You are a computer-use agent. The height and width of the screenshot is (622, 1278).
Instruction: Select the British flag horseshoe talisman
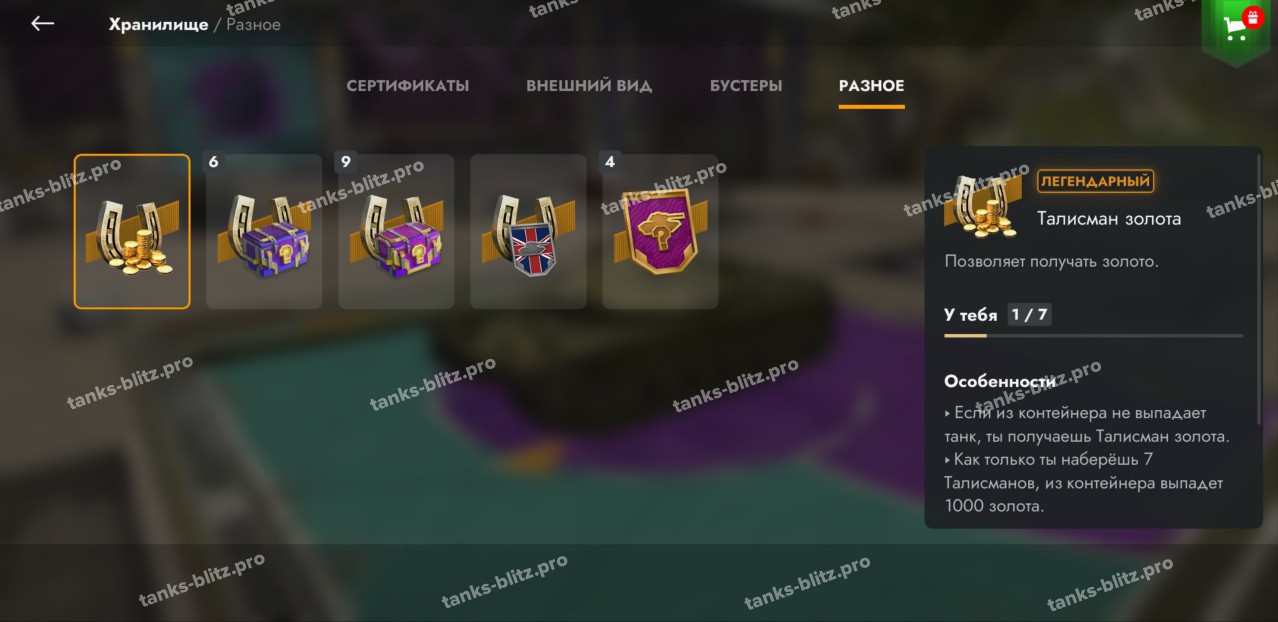[528, 231]
